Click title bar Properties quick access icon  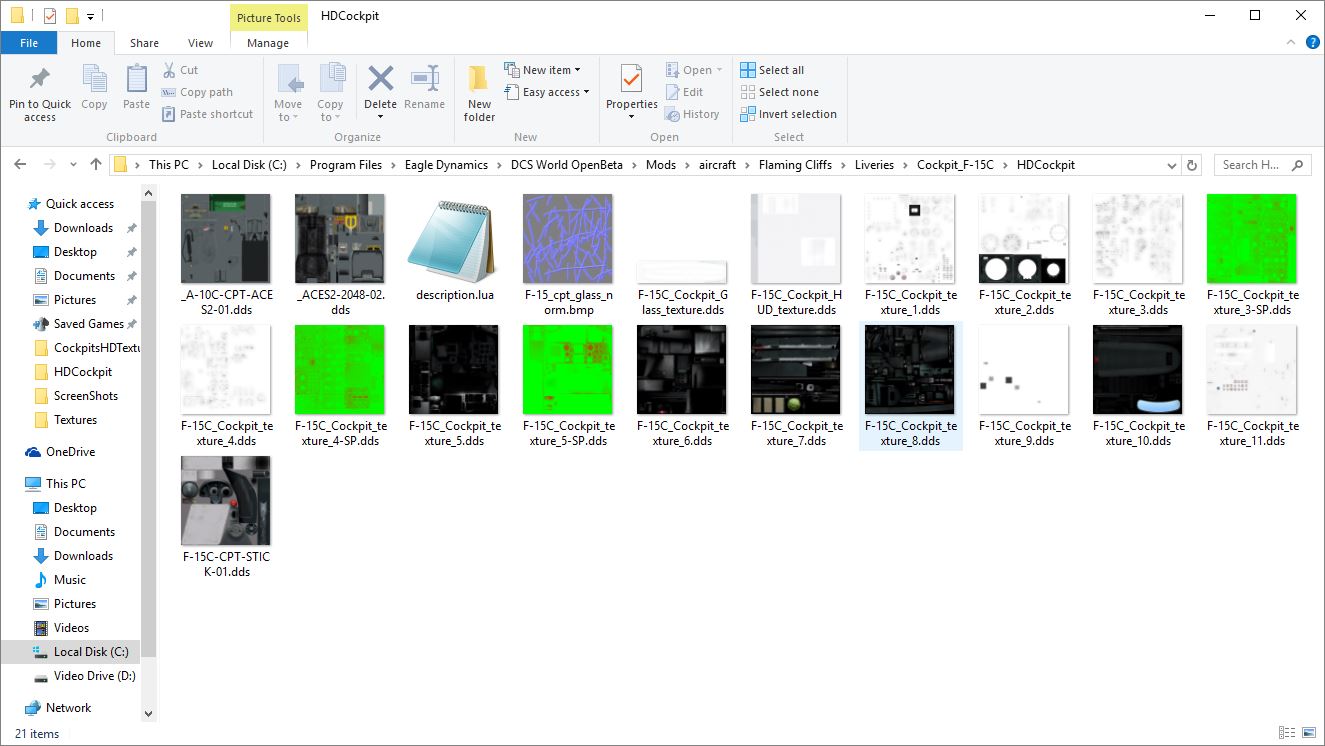tap(50, 16)
